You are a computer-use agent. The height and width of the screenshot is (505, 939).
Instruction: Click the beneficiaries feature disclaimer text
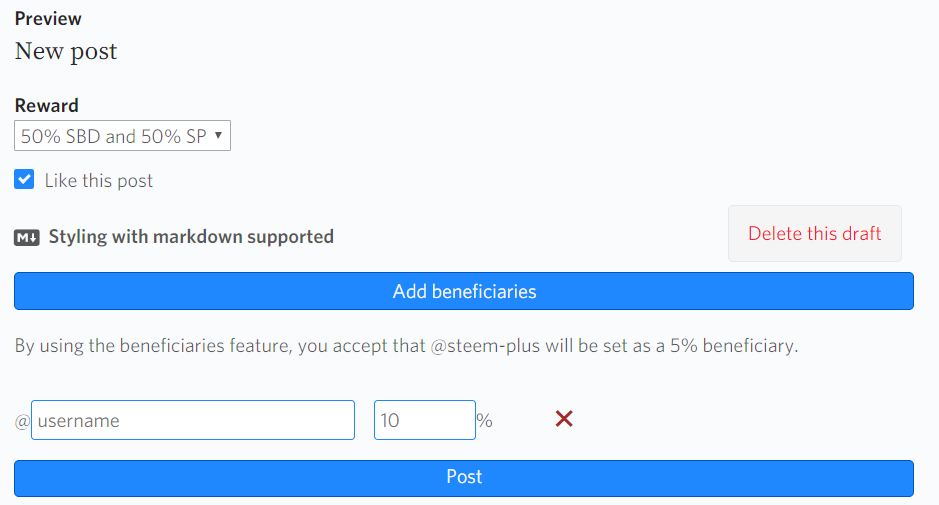pyautogui.click(x=250, y=347)
